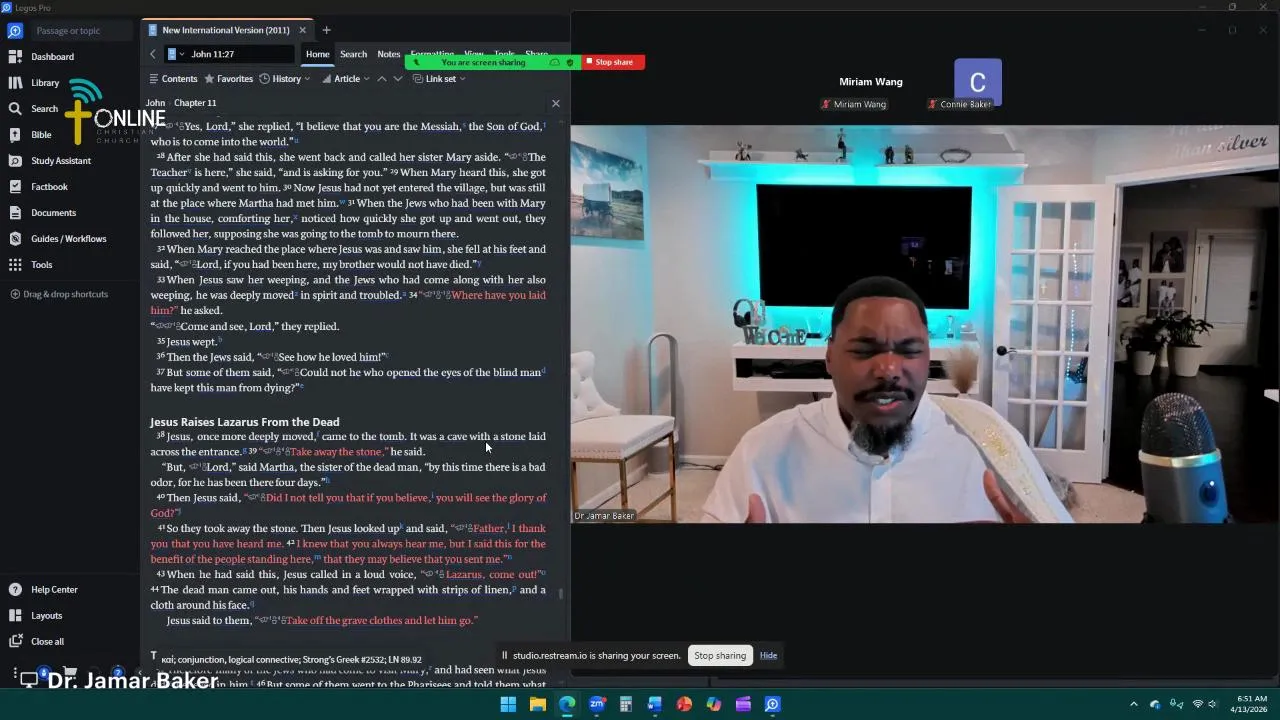Click the John breadcrumb
The image size is (1280, 720).
pyautogui.click(x=155, y=103)
